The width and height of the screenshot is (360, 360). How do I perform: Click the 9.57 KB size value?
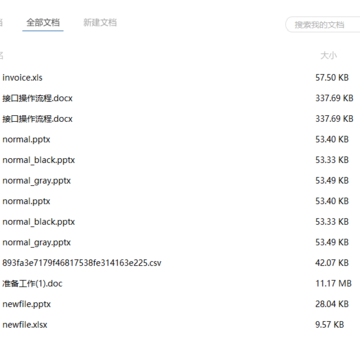330,325
